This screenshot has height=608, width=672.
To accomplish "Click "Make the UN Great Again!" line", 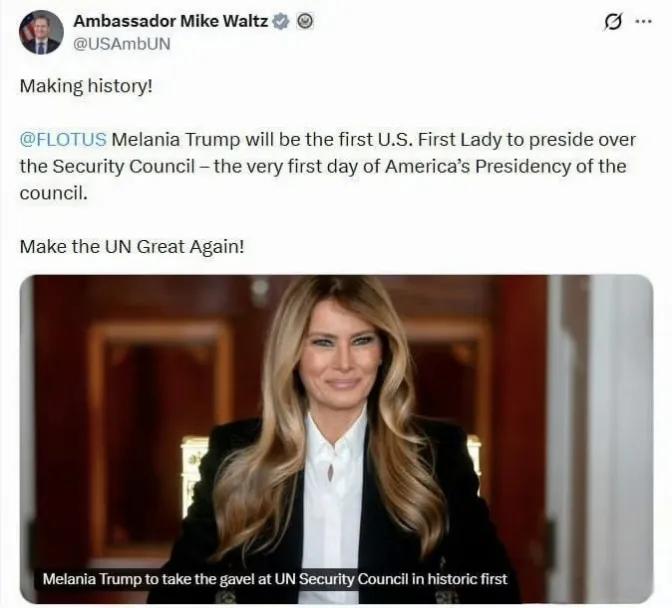I will 132,247.
